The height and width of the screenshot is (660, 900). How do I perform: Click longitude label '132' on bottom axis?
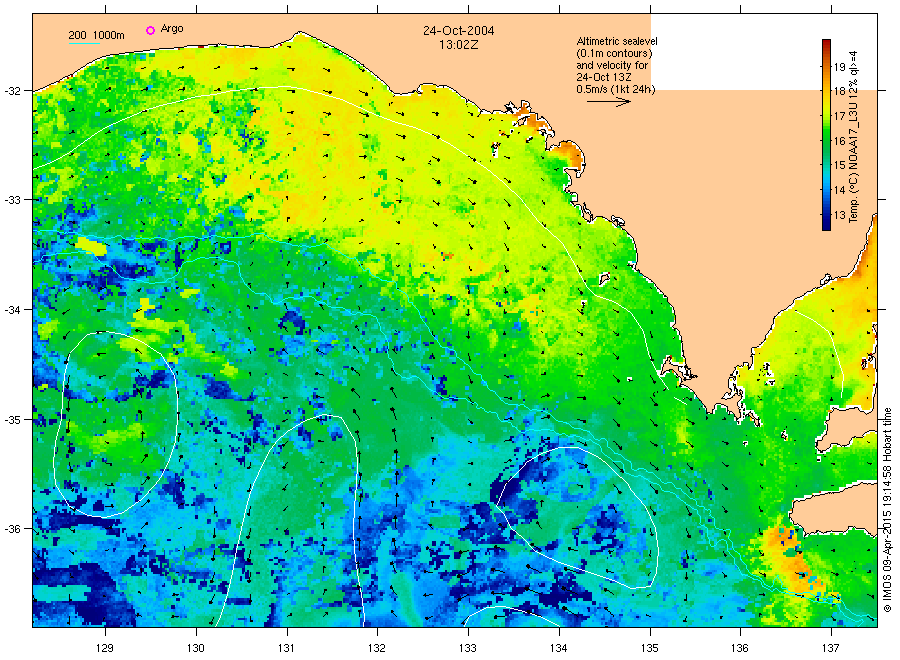click(377, 648)
